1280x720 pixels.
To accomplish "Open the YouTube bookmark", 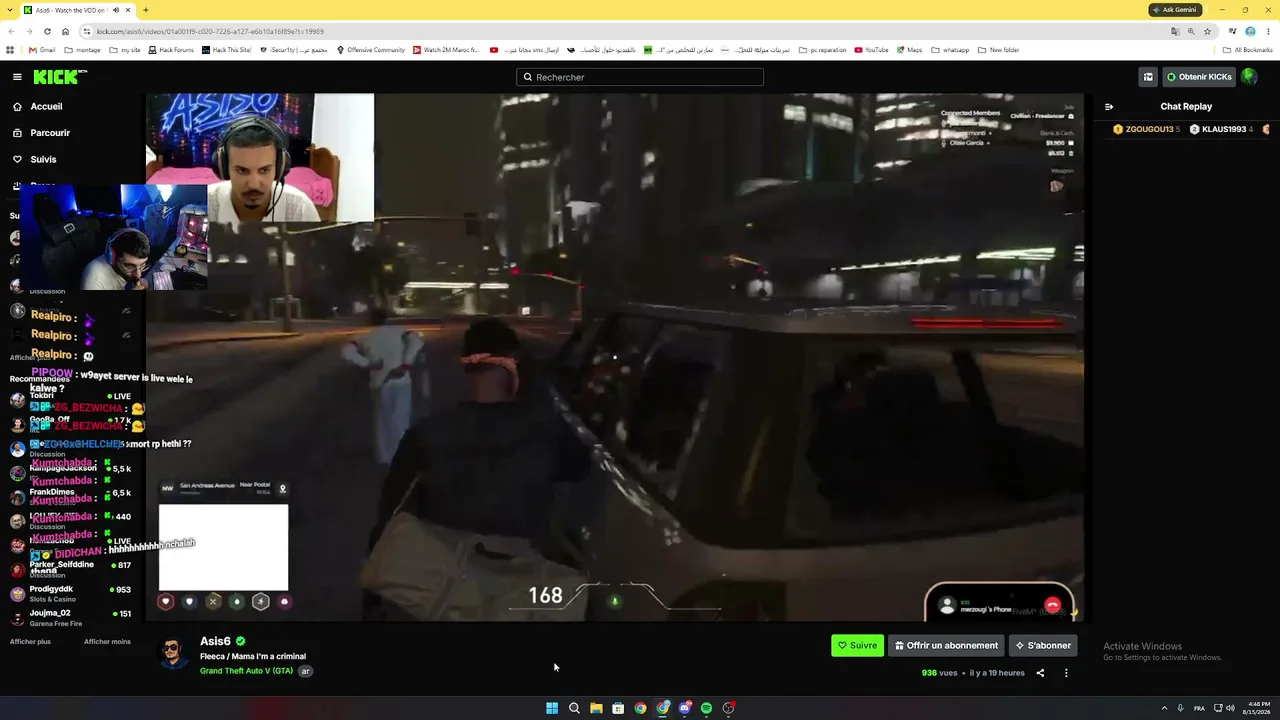I will coord(871,50).
